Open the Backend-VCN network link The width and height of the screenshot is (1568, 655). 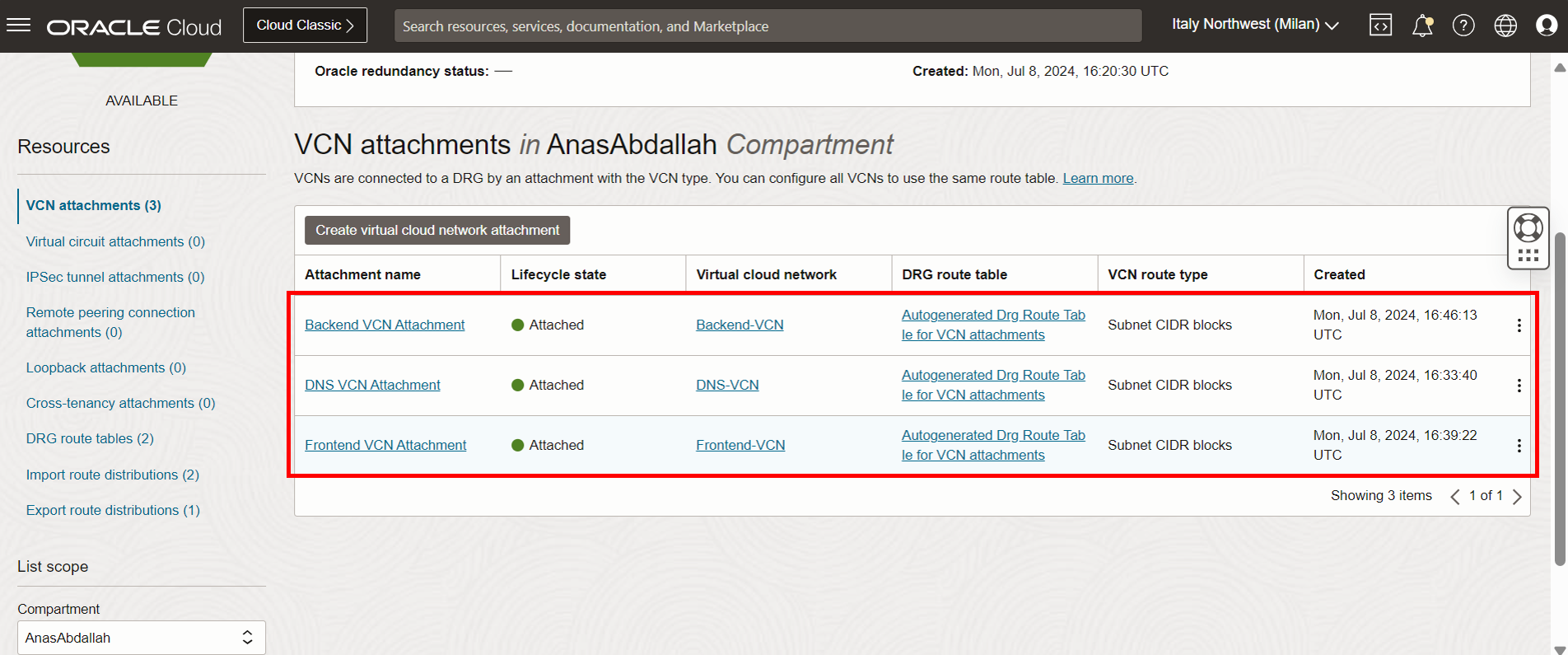pyautogui.click(x=740, y=325)
